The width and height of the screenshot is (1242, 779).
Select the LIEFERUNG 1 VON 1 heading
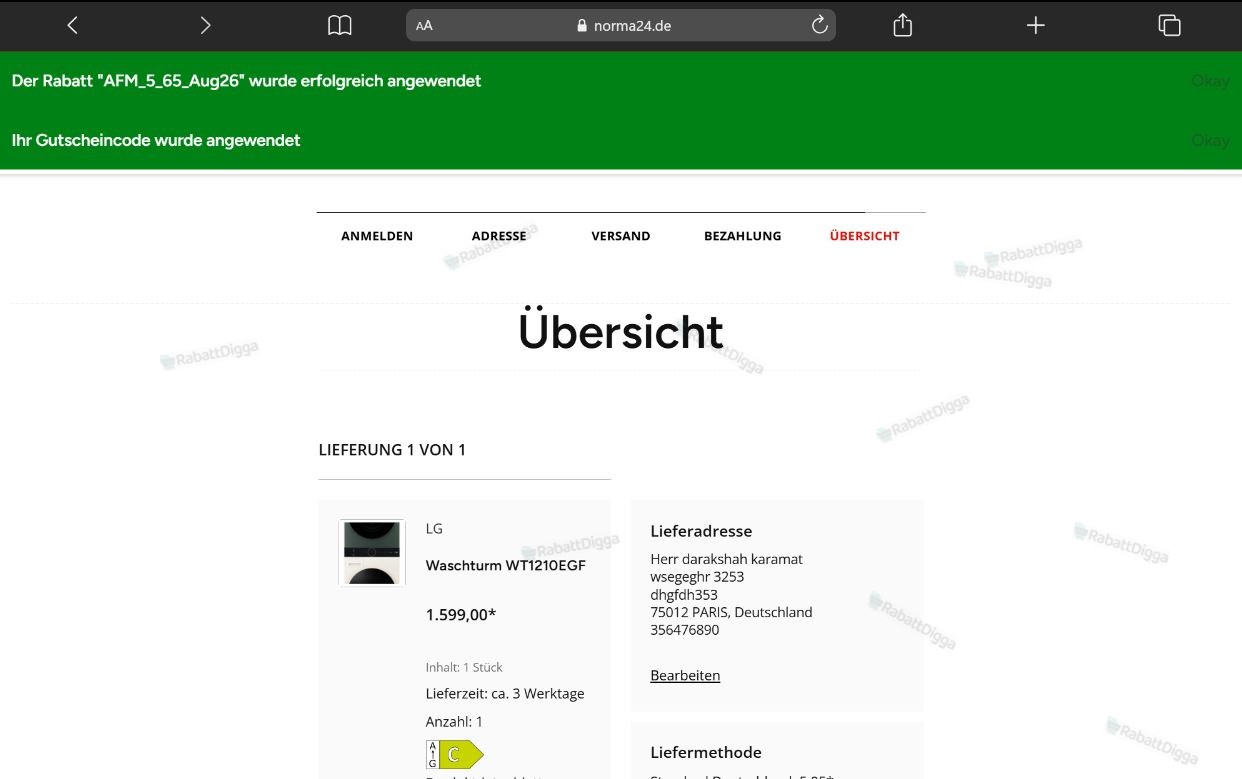point(392,450)
